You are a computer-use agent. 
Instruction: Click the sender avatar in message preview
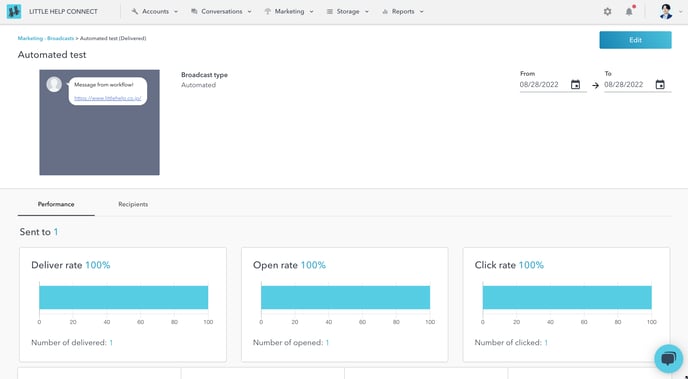pyautogui.click(x=54, y=84)
